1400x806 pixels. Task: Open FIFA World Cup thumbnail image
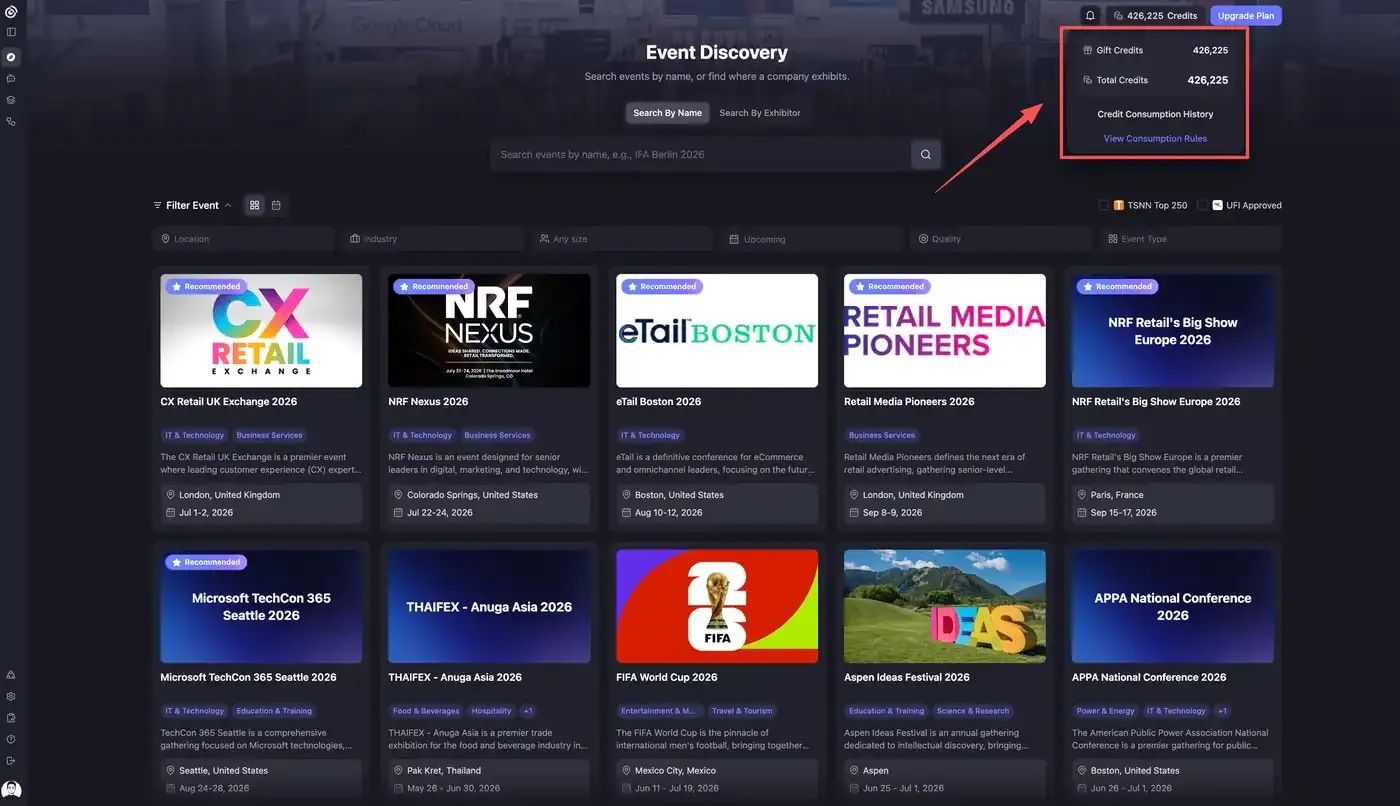[x=717, y=606]
